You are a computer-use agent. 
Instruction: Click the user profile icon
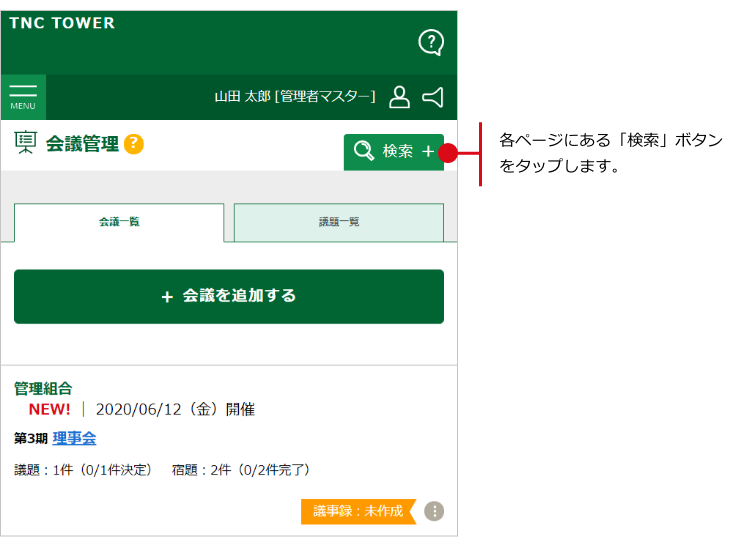399,97
